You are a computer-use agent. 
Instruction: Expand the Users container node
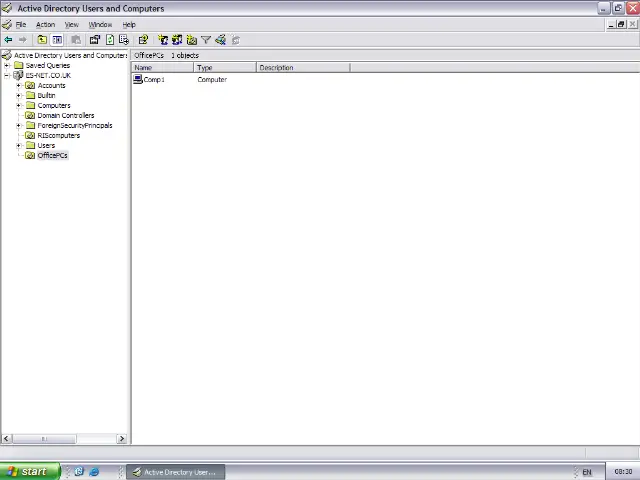(x=18, y=146)
